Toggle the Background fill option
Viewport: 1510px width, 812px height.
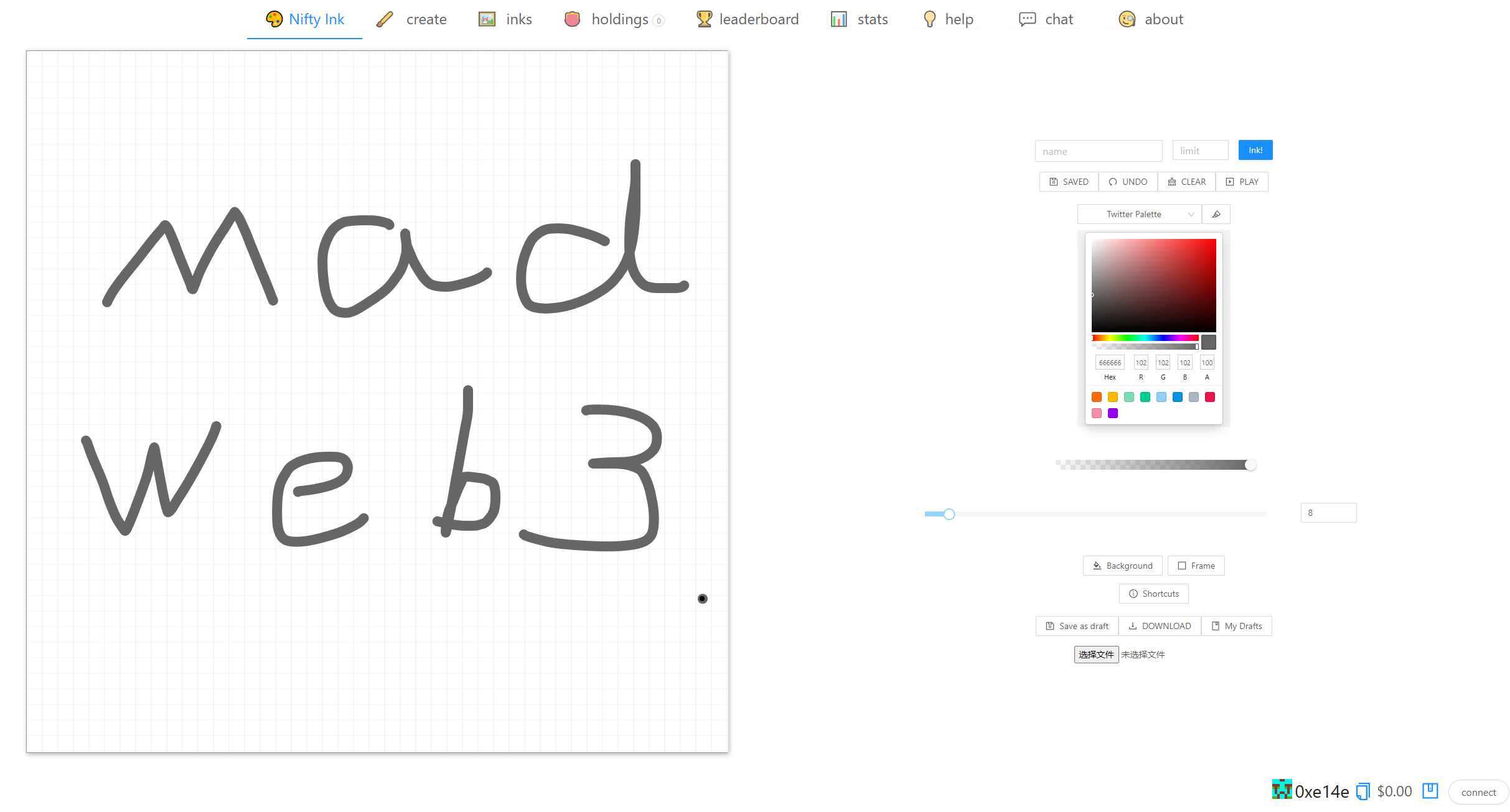1122,566
